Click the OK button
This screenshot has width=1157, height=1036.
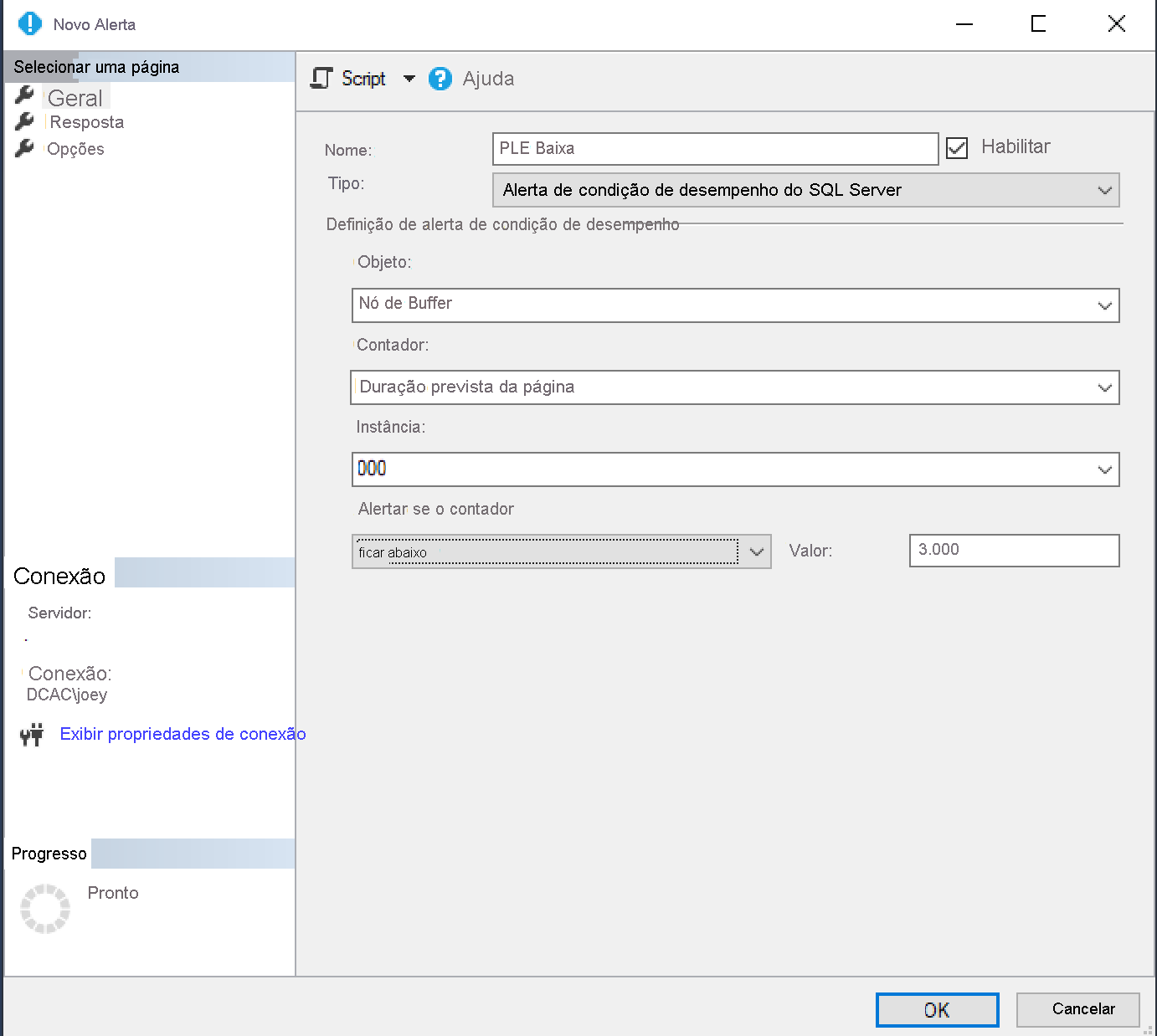[x=938, y=1010]
